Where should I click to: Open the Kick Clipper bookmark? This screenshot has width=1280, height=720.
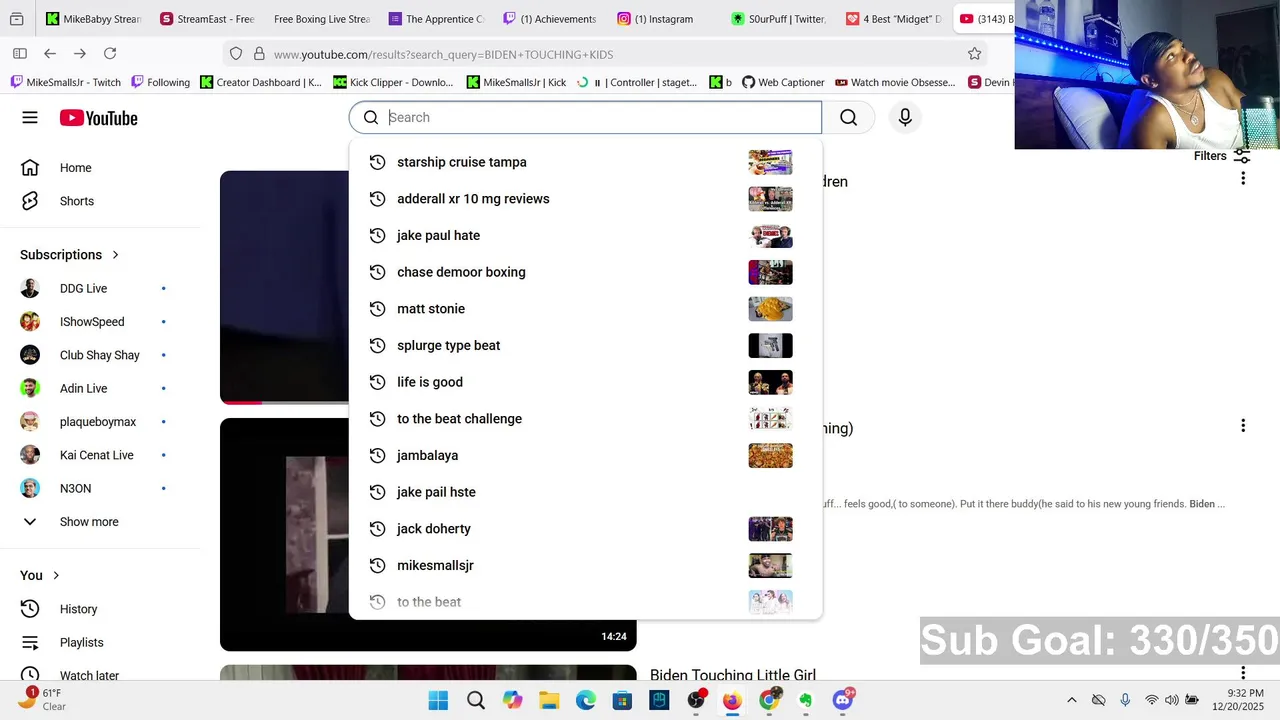pyautogui.click(x=393, y=82)
